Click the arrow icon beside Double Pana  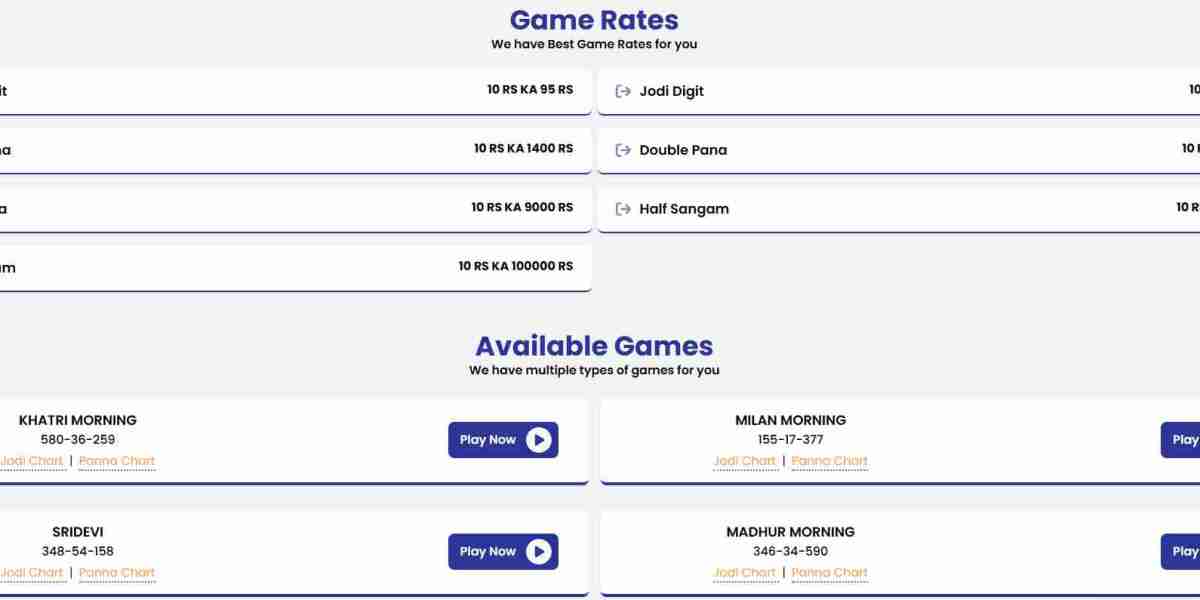pyautogui.click(x=622, y=150)
